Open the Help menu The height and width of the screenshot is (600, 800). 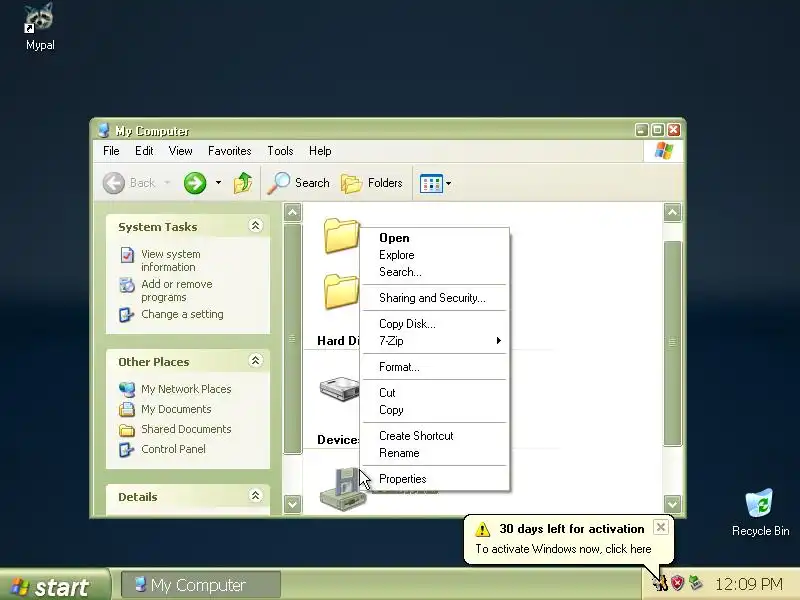point(320,151)
